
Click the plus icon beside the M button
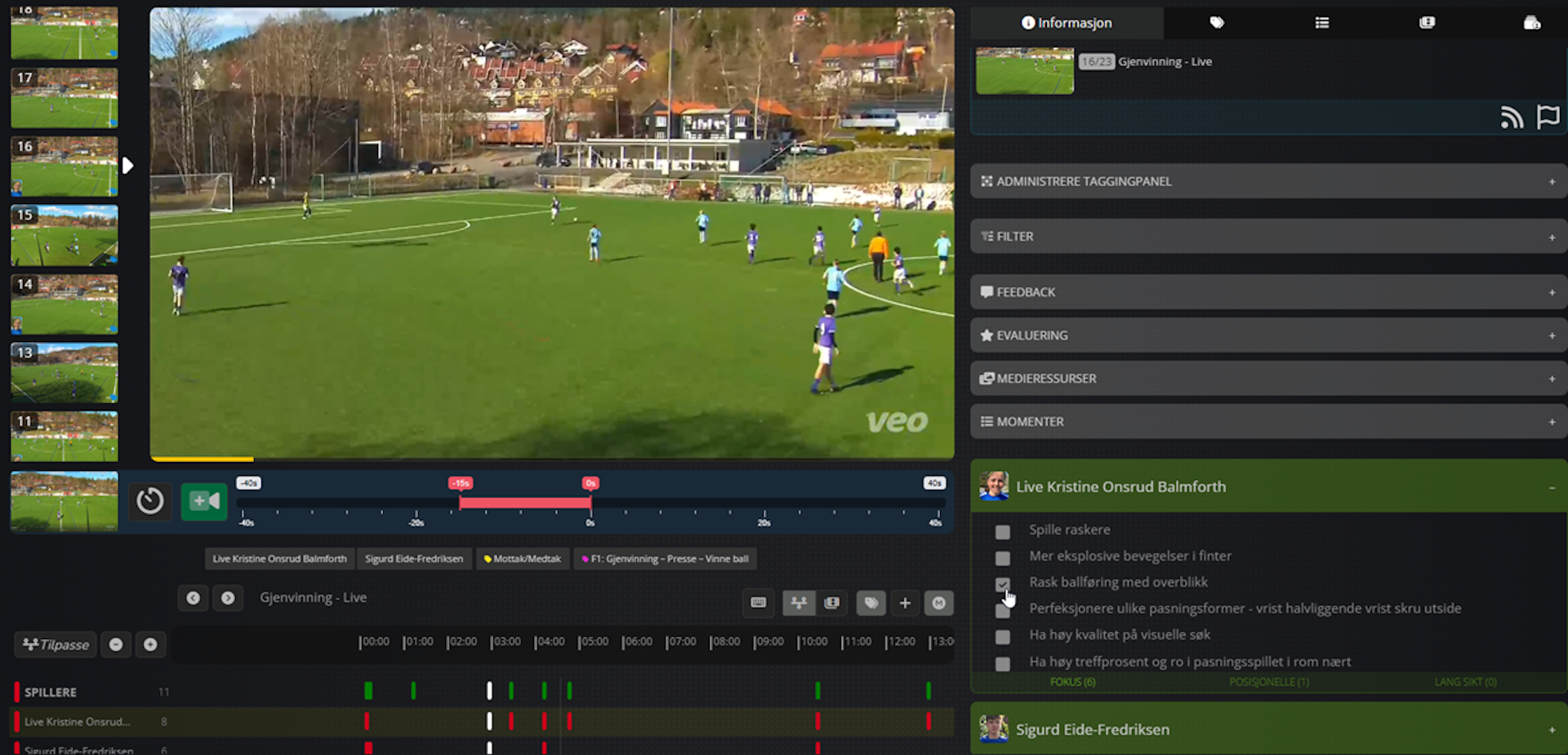point(905,603)
